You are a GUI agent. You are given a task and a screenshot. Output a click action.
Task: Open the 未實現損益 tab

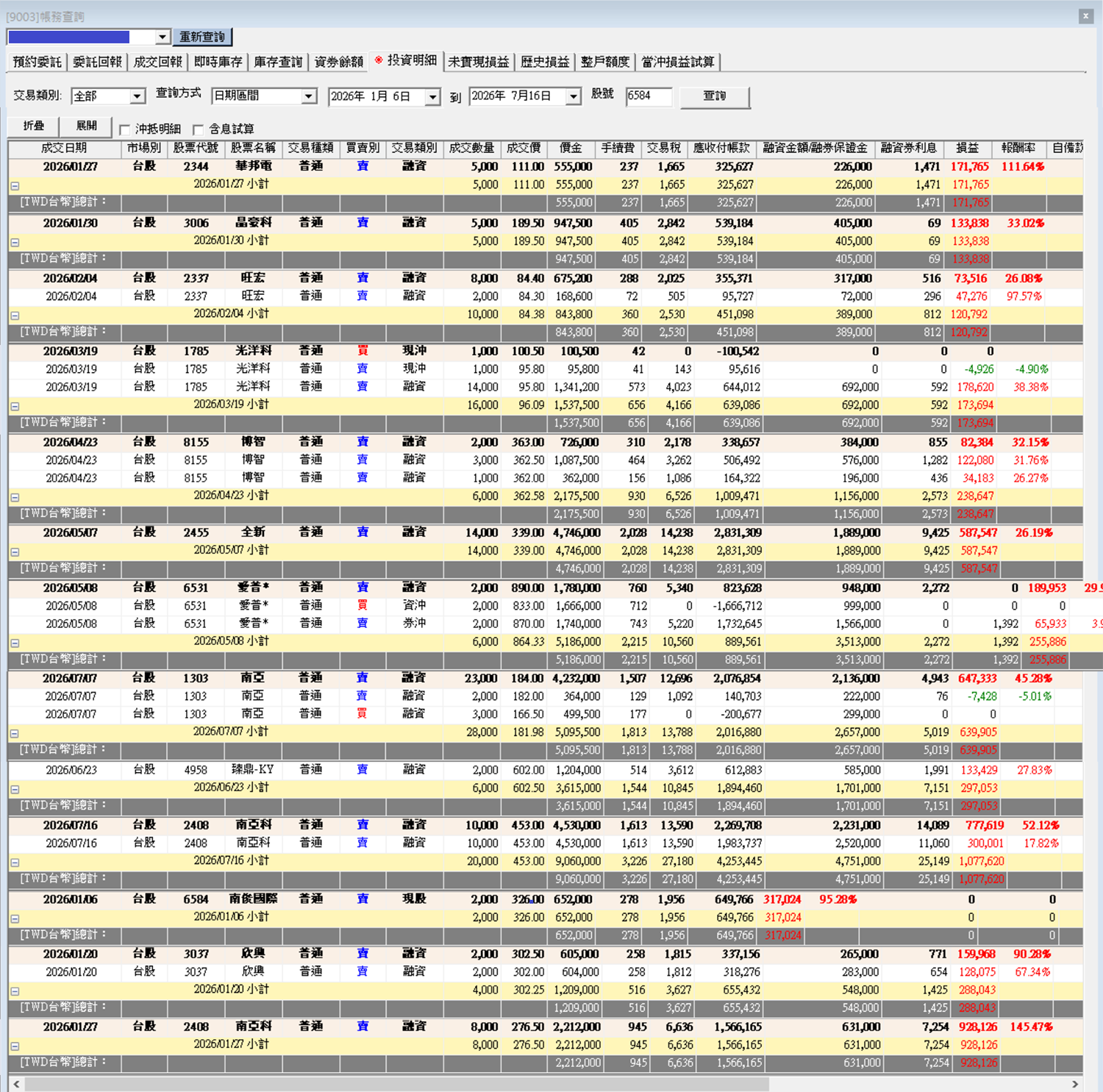click(479, 62)
